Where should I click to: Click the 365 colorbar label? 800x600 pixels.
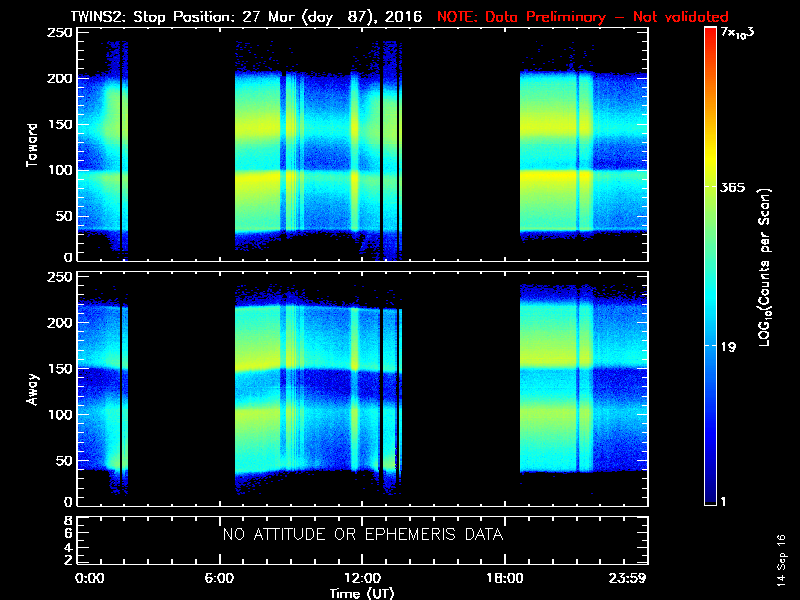click(733, 188)
